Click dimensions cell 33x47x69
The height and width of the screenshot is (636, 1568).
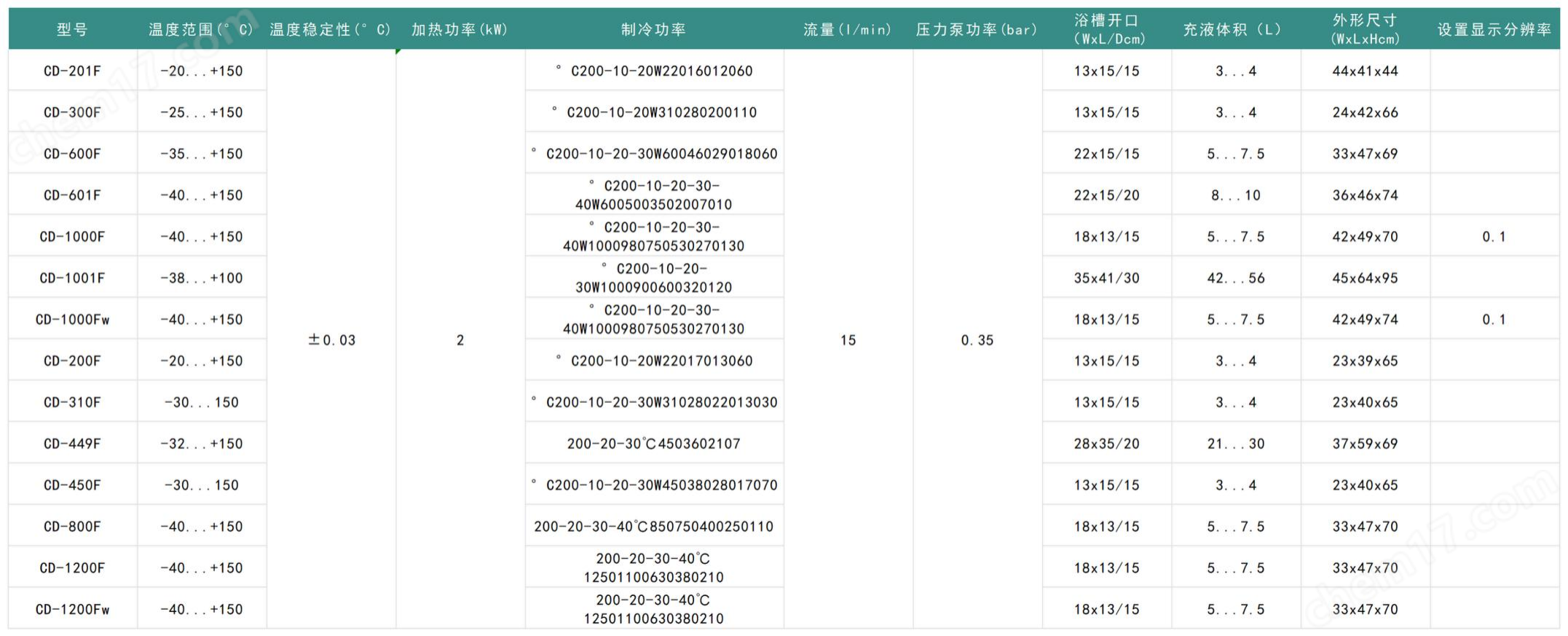[x=1365, y=154]
